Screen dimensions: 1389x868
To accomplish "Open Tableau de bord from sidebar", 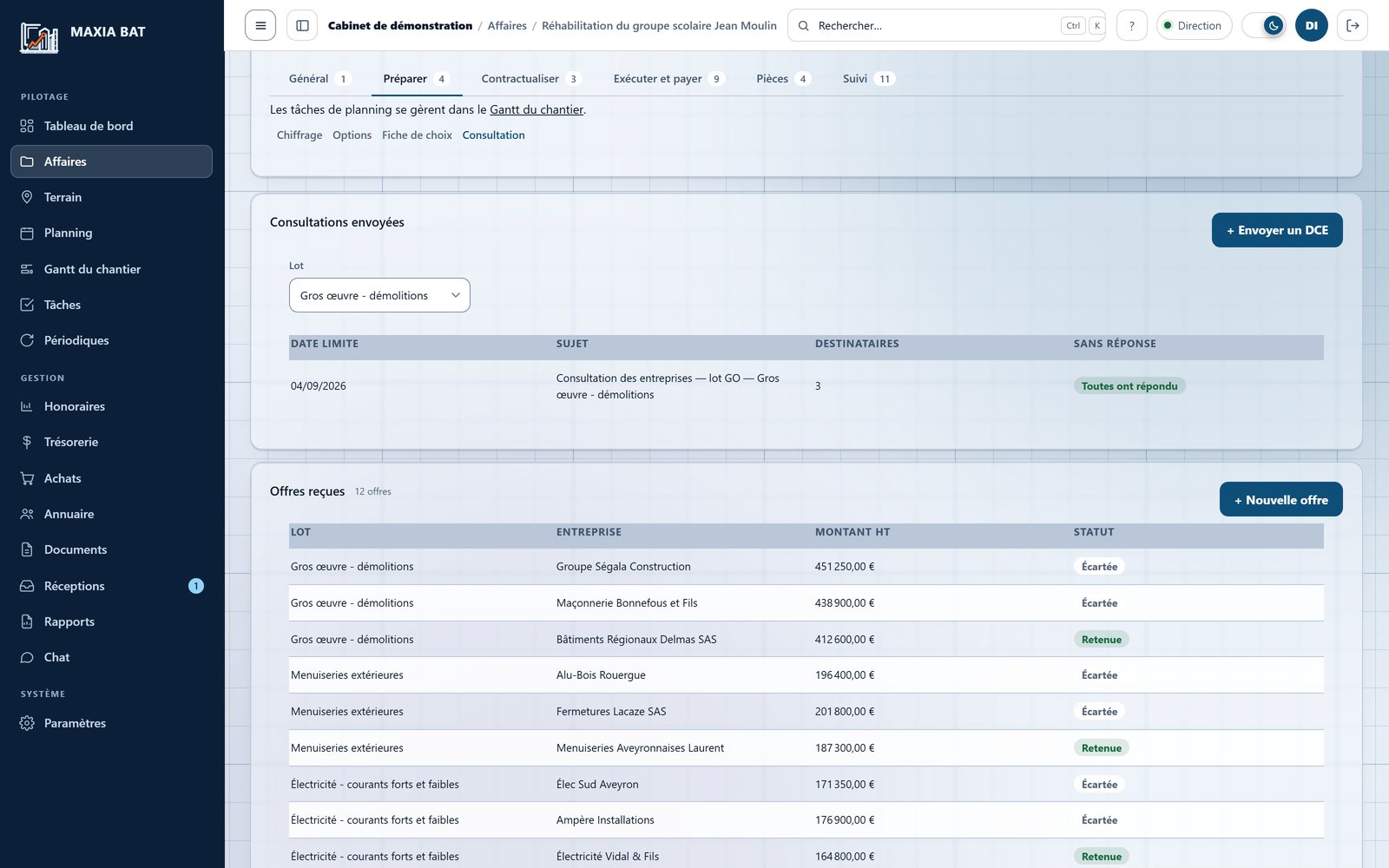I will click(111, 126).
